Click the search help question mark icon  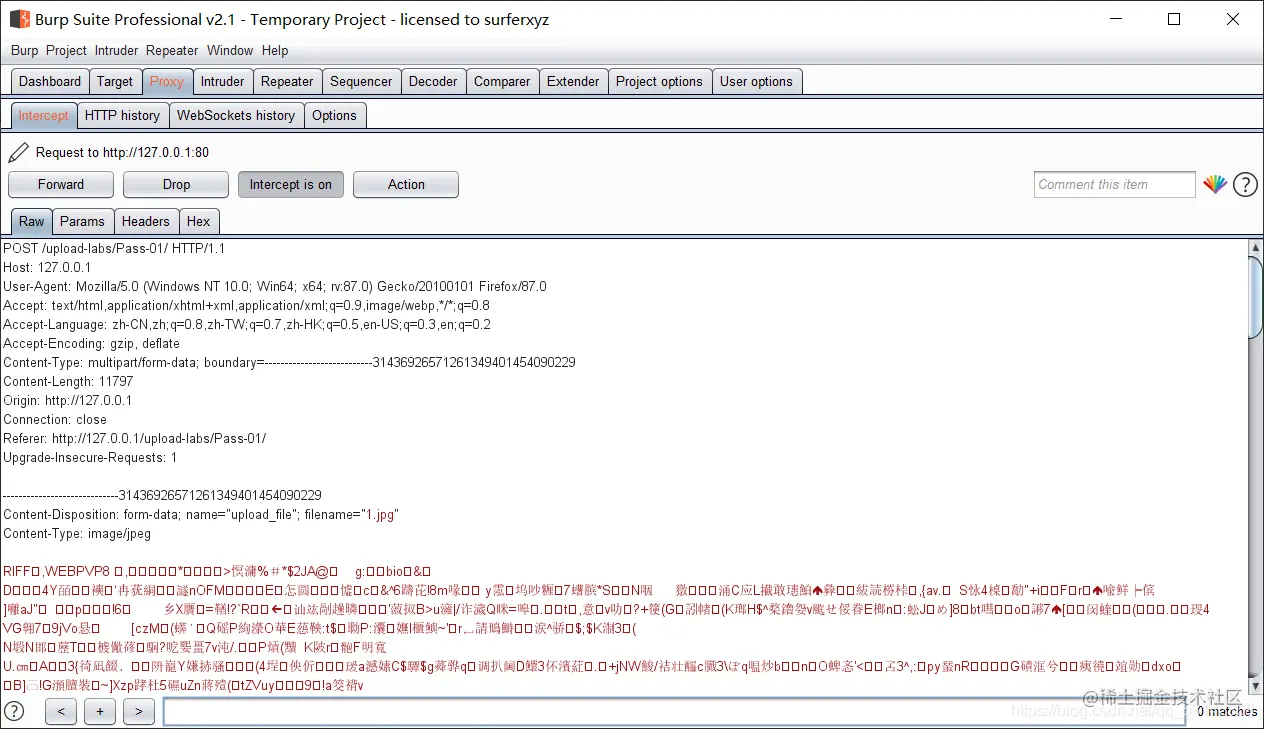pyautogui.click(x=15, y=711)
